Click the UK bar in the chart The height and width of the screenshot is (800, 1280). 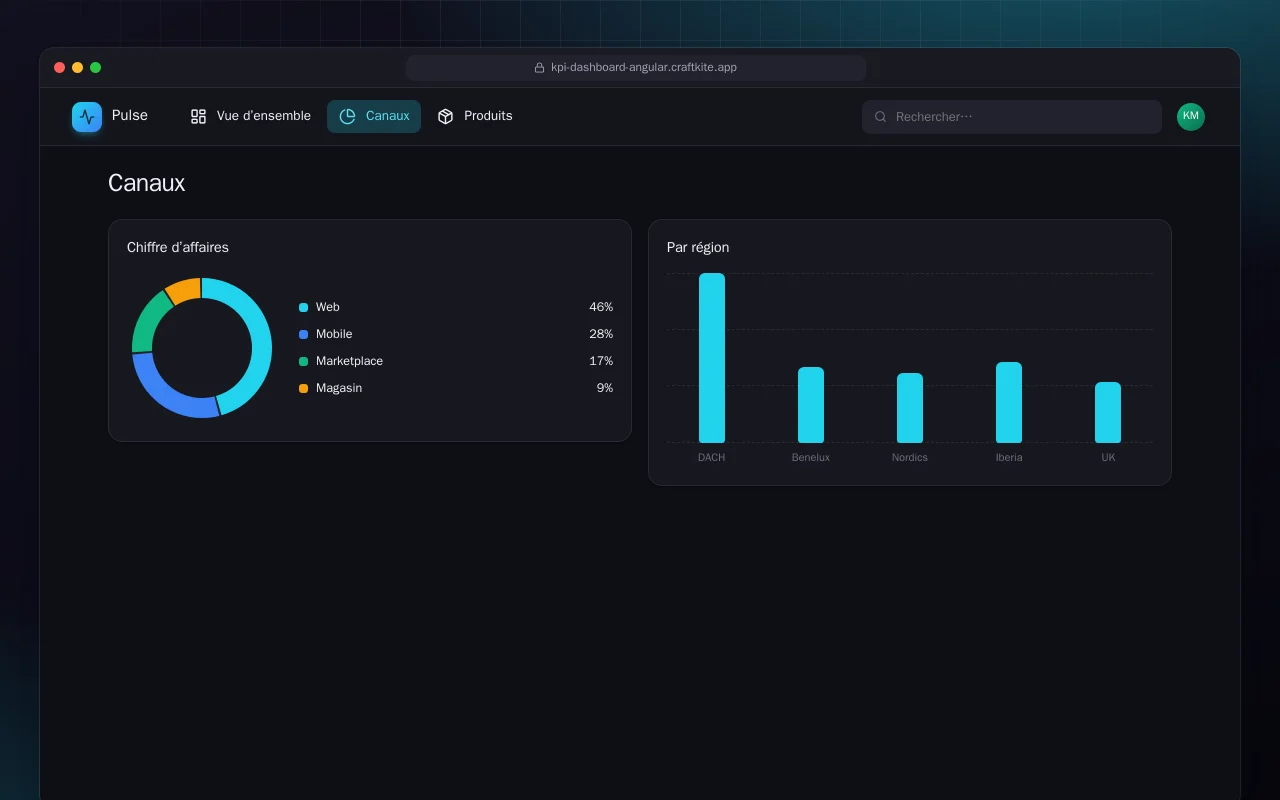[1108, 412]
